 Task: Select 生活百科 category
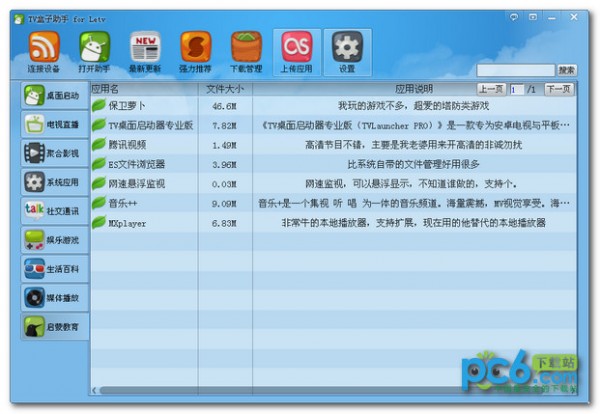(x=55, y=269)
